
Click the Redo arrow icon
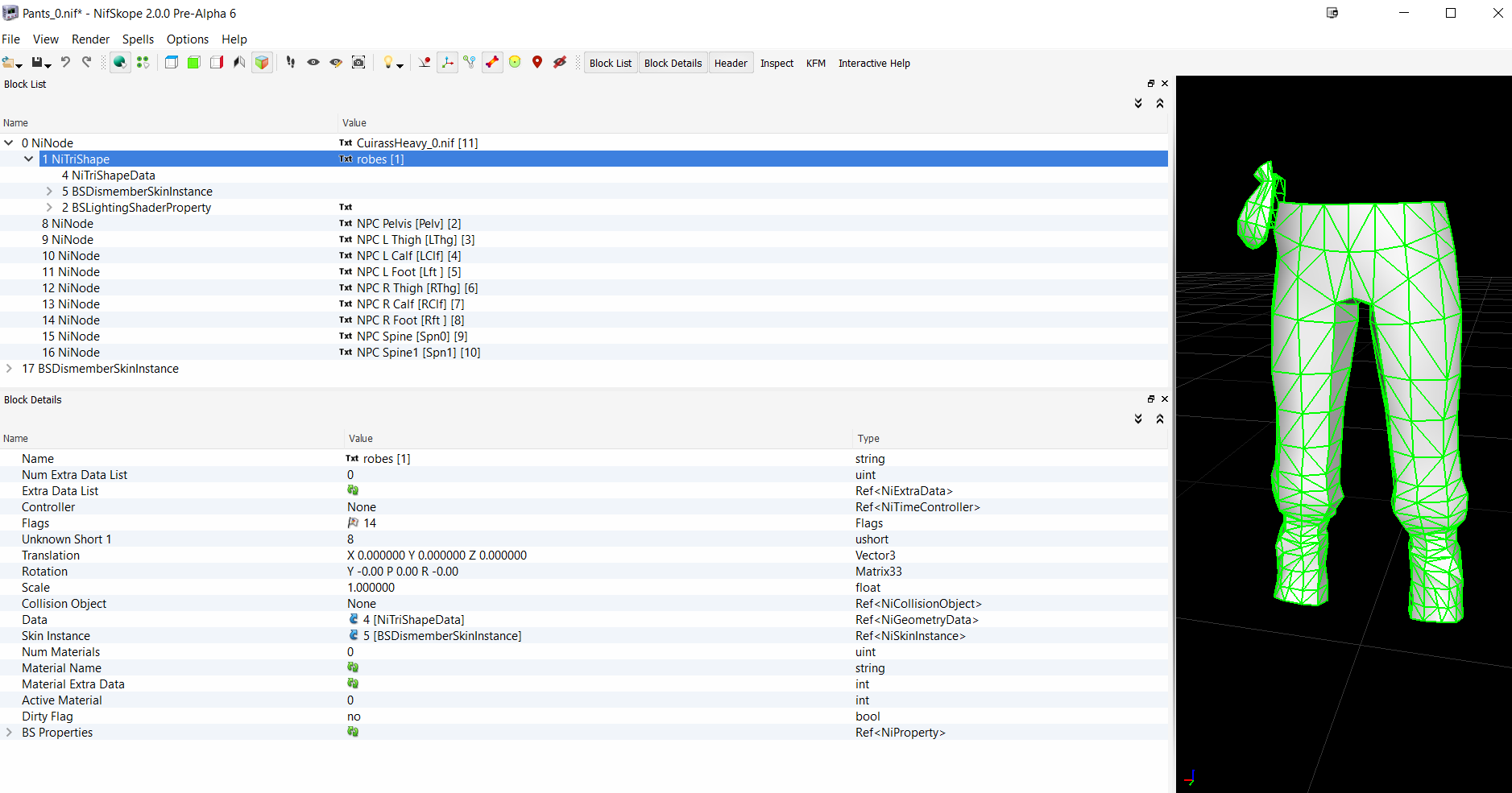click(x=87, y=63)
